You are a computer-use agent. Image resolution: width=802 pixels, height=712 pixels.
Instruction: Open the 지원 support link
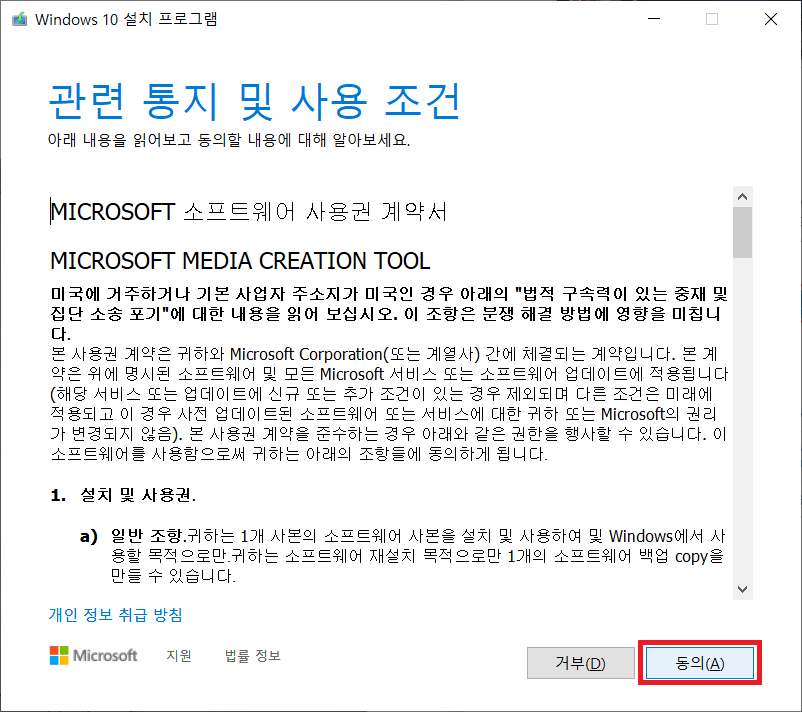coord(179,655)
